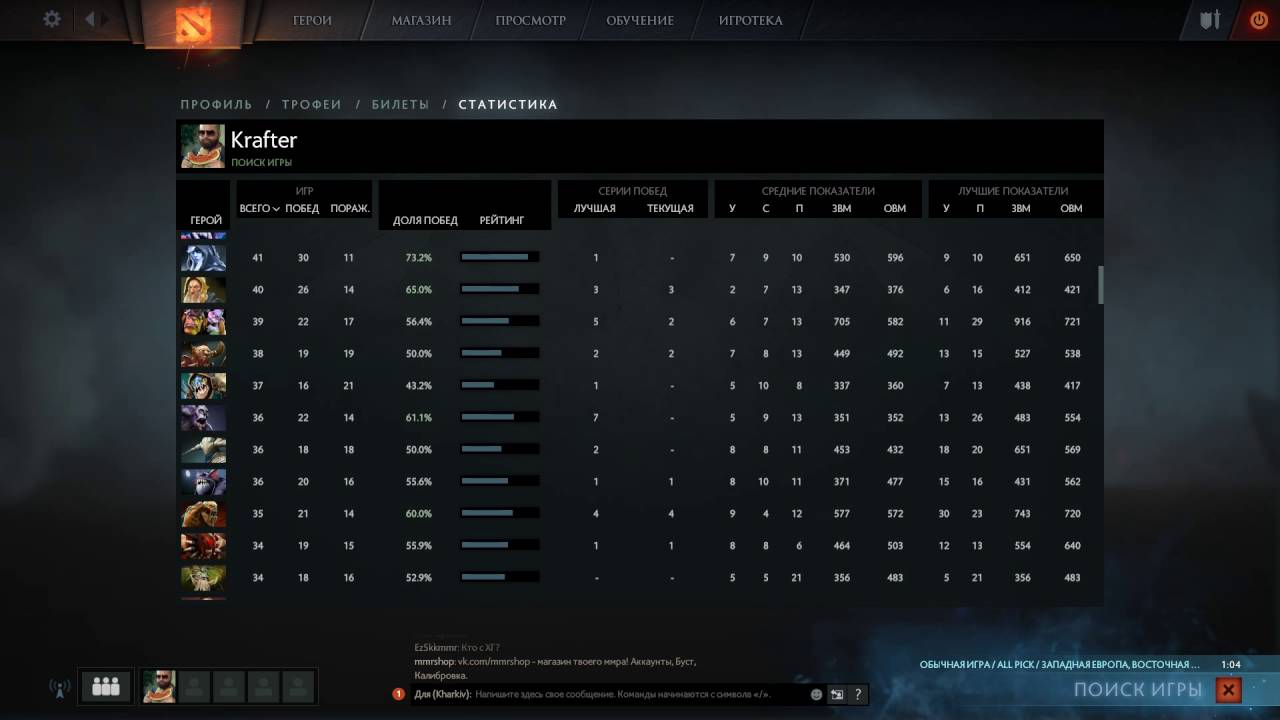Open the ПРОСМОТР top menu
This screenshot has width=1280, height=720.
pyautogui.click(x=530, y=20)
